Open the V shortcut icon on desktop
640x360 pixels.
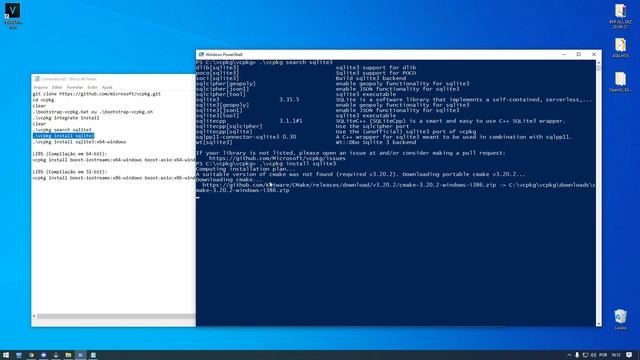[x=13, y=16]
